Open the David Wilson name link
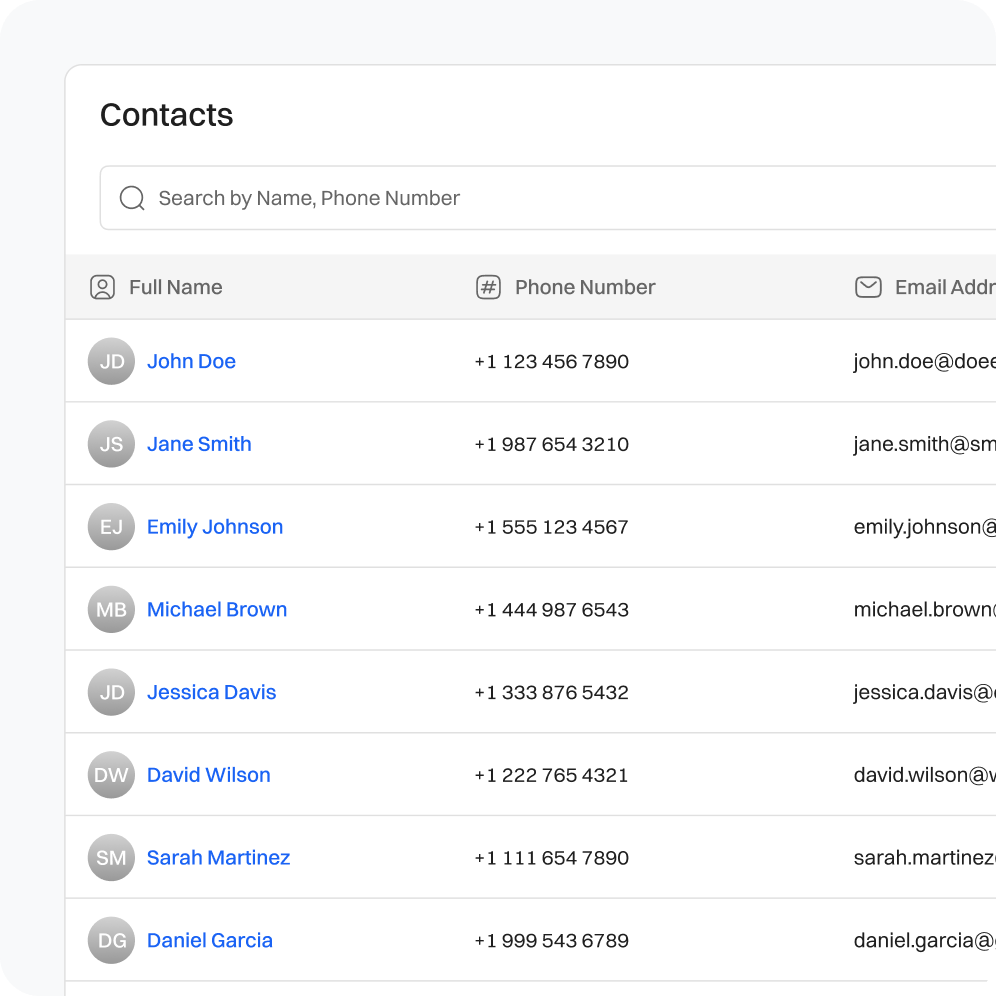Screen dimensions: 996x996 pos(208,775)
